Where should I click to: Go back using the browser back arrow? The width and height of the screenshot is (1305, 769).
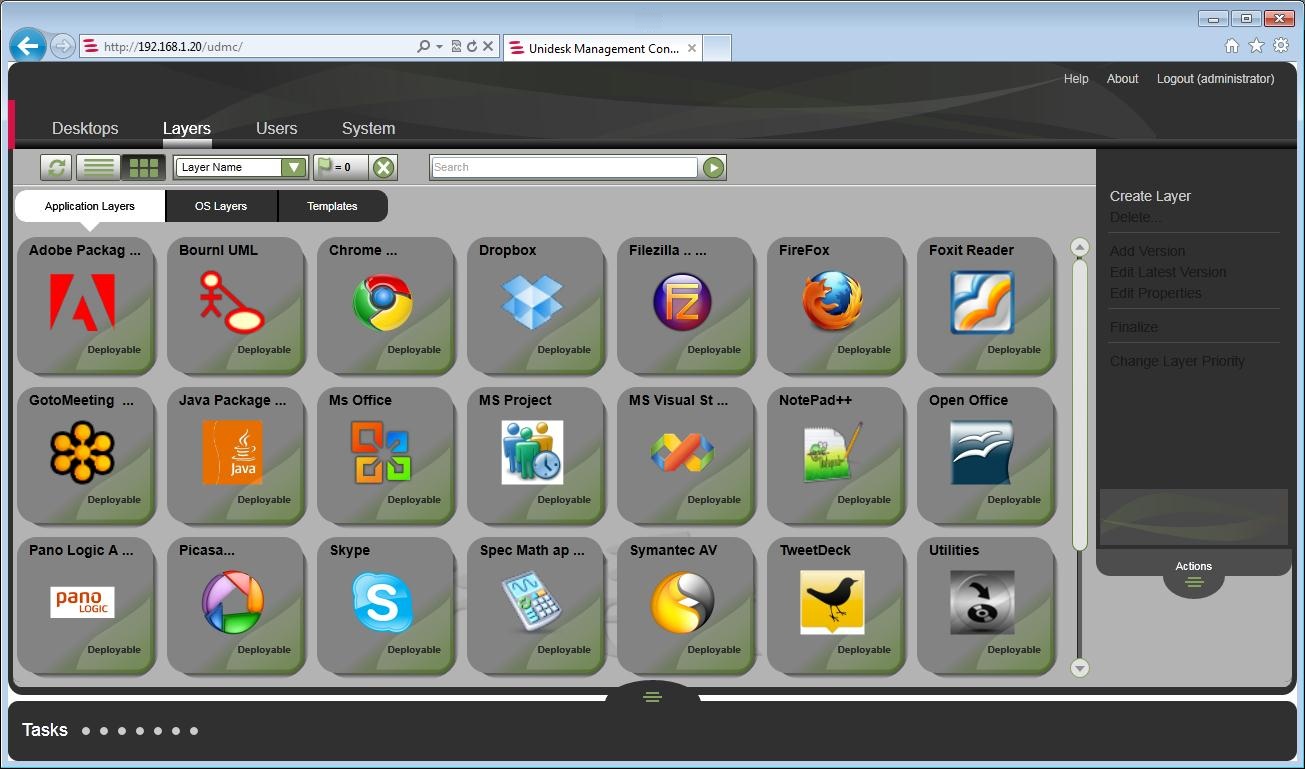[28, 46]
